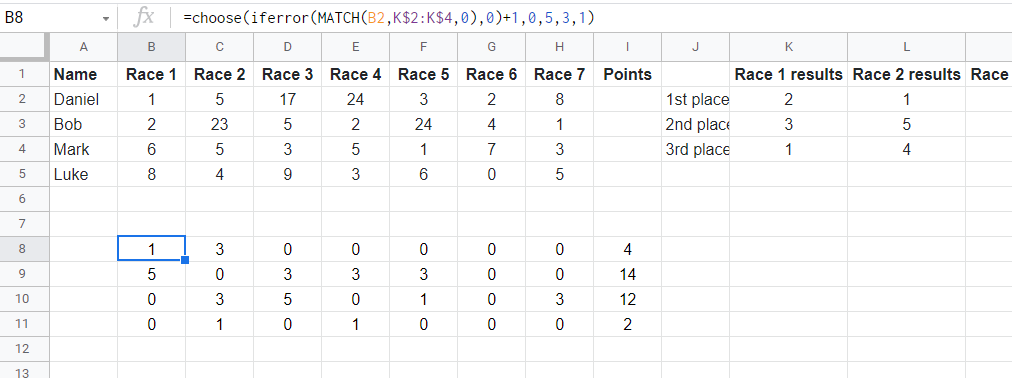Select column G header
The width and height of the screenshot is (1012, 378).
[492, 46]
